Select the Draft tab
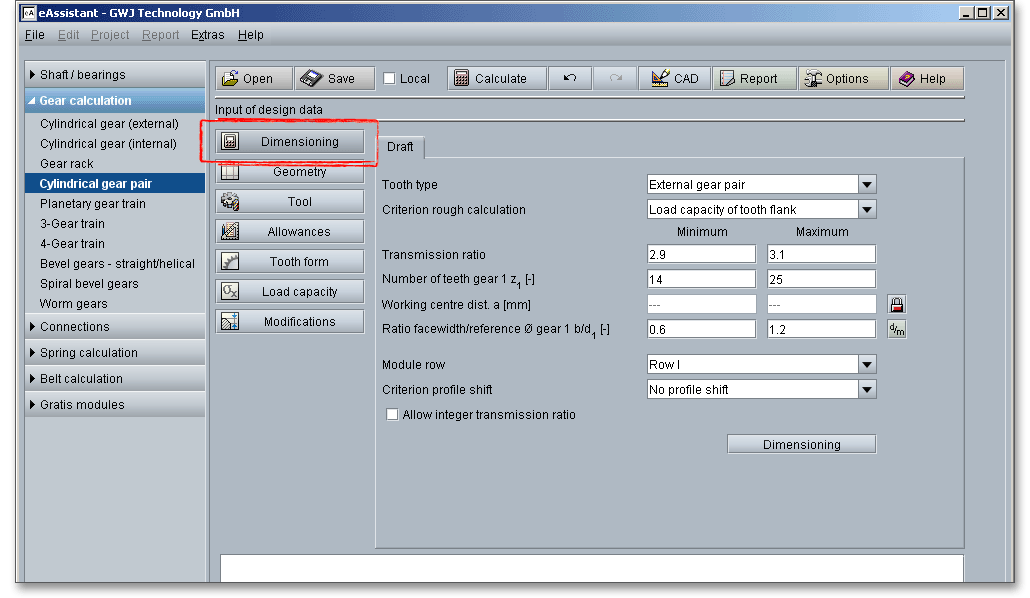Image resolution: width=1030 pixels, height=598 pixels. [x=400, y=147]
